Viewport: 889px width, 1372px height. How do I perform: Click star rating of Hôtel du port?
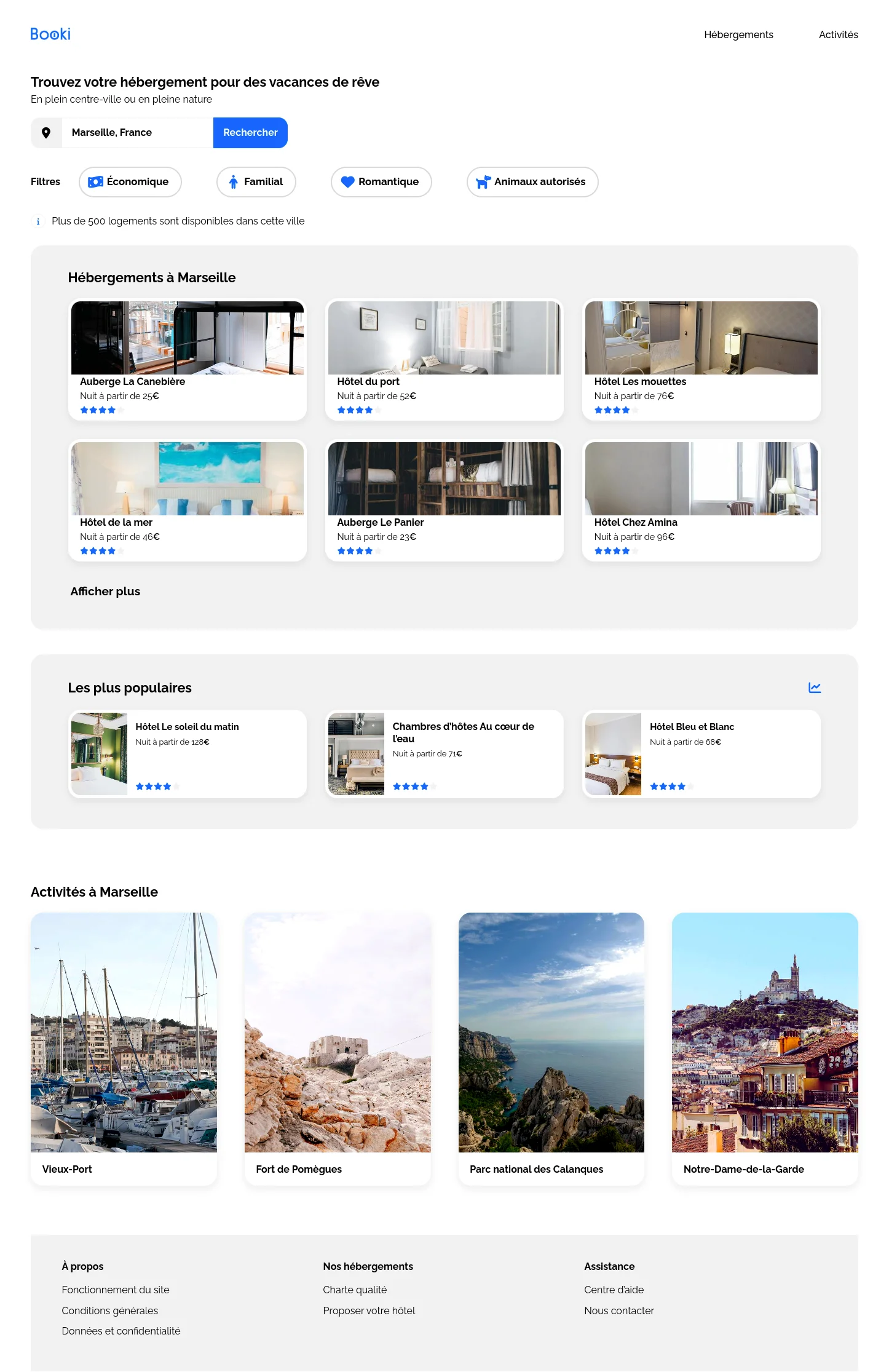pyautogui.click(x=359, y=410)
